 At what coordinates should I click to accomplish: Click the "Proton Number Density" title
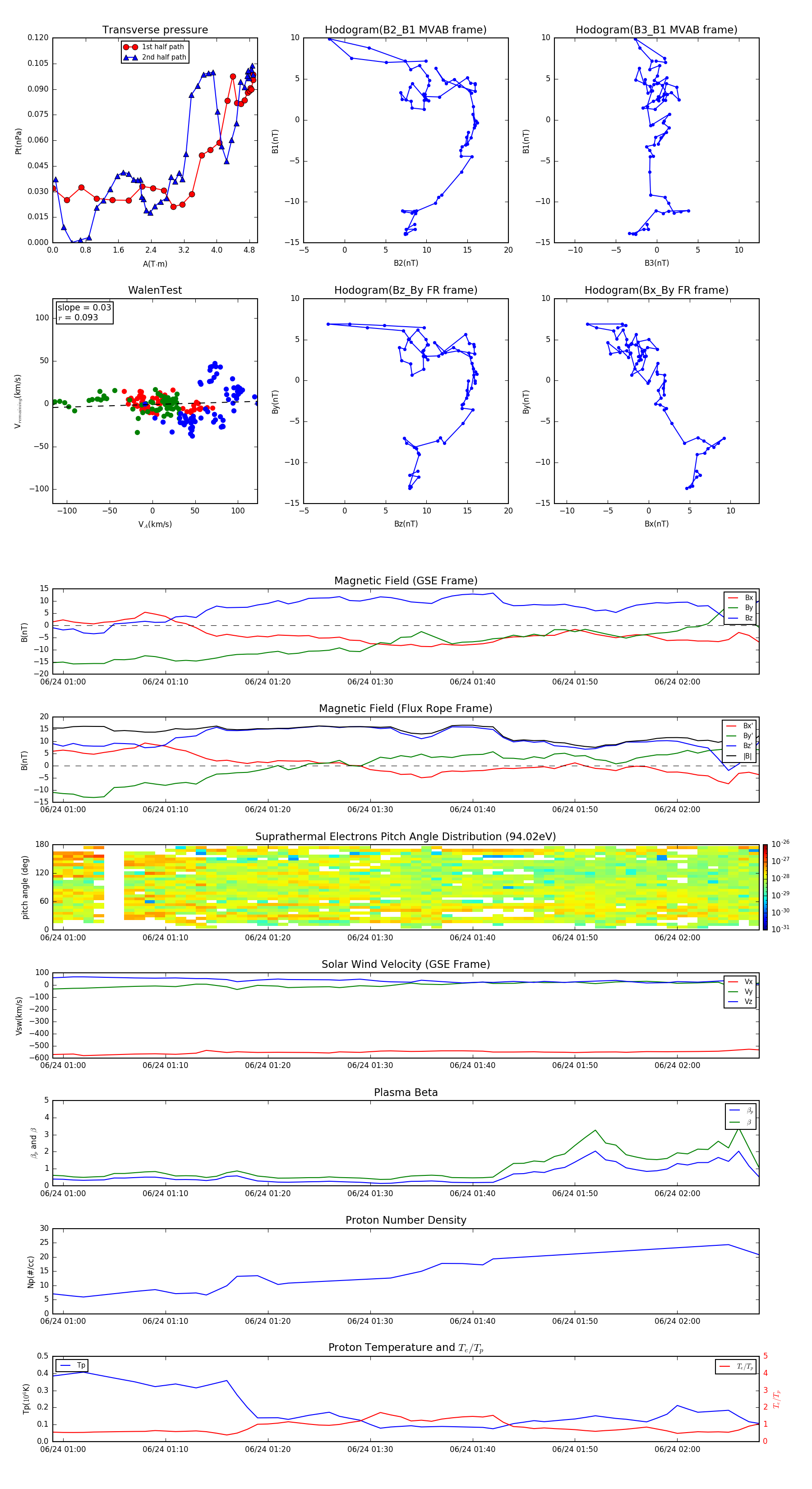pos(406,1220)
